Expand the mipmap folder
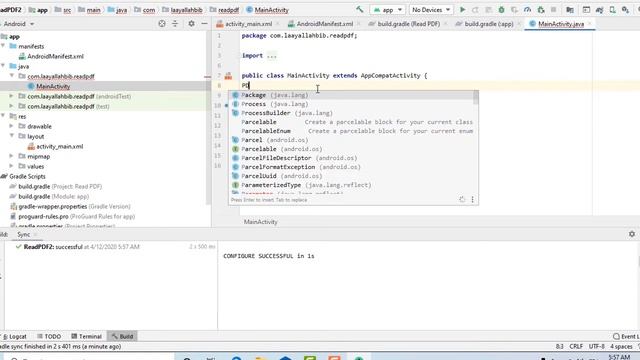 [11, 156]
